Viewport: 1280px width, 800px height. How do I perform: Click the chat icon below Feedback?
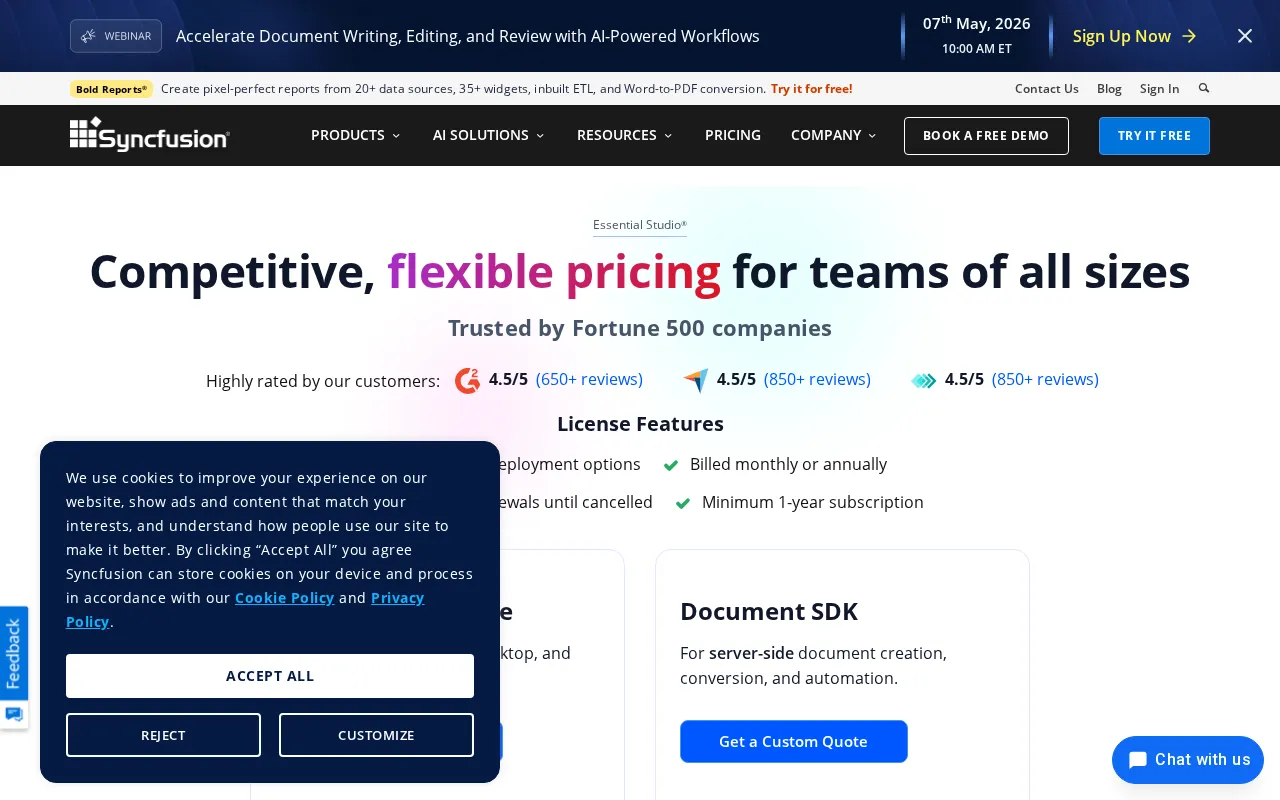pos(14,714)
